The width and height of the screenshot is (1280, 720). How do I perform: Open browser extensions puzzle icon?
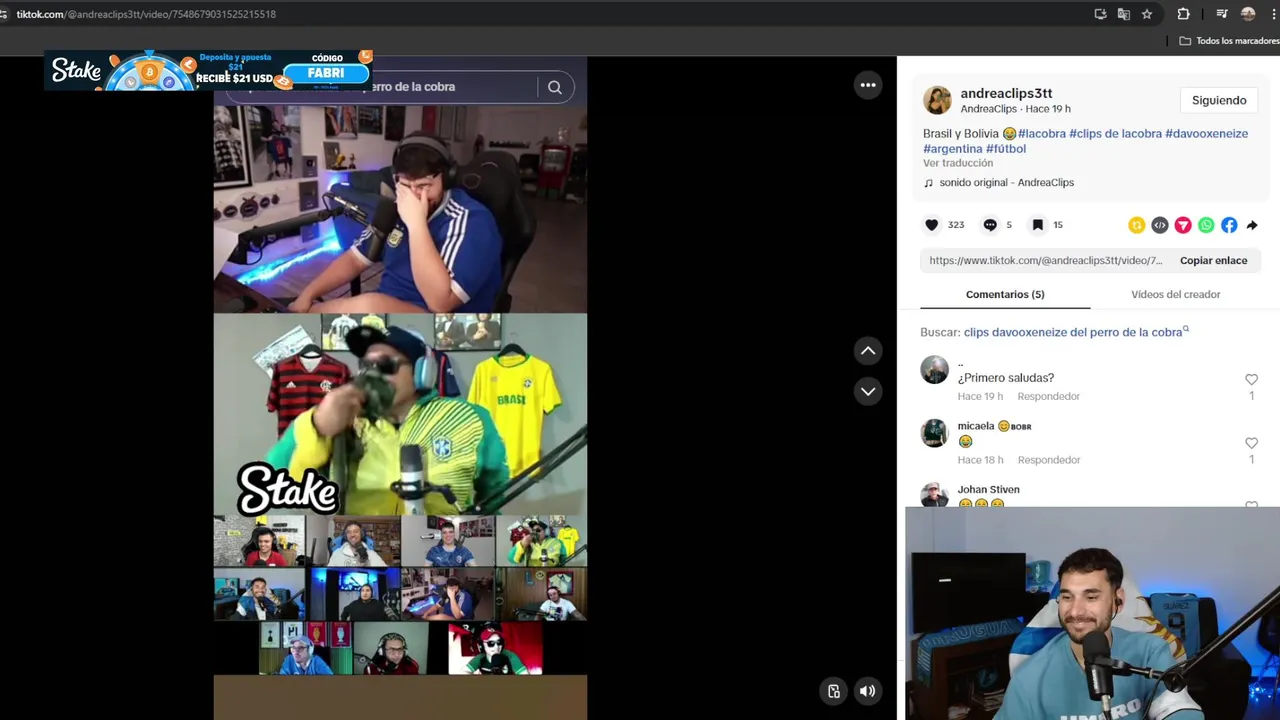click(1184, 14)
